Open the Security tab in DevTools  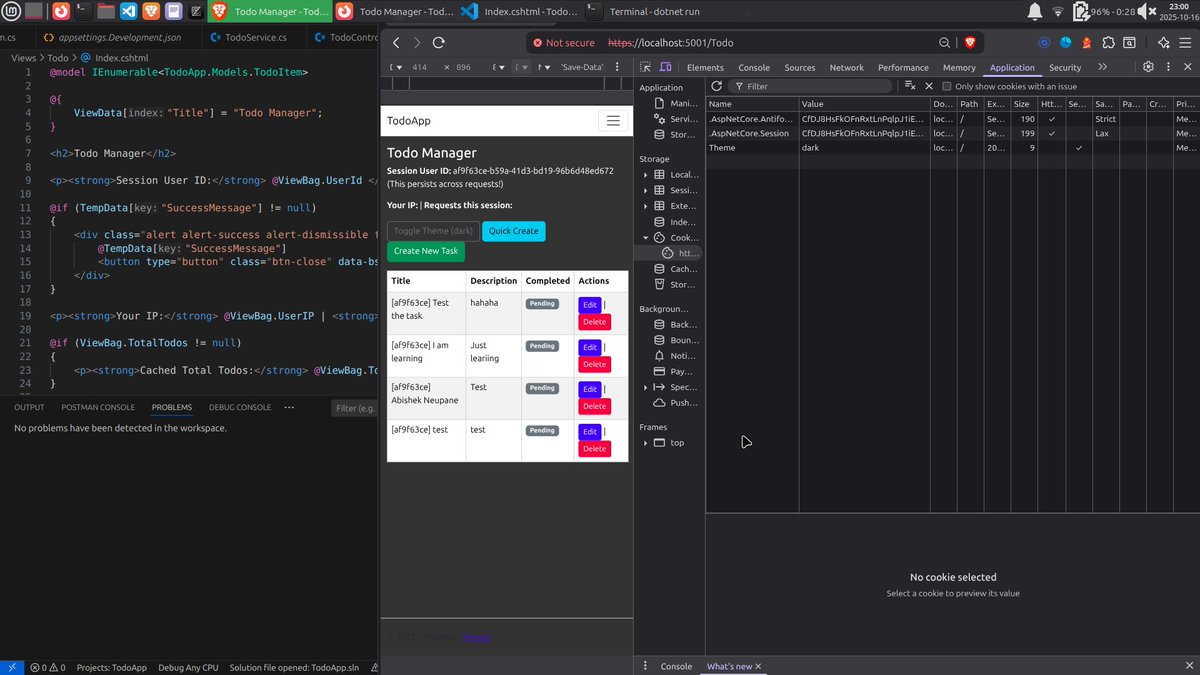(1065, 67)
